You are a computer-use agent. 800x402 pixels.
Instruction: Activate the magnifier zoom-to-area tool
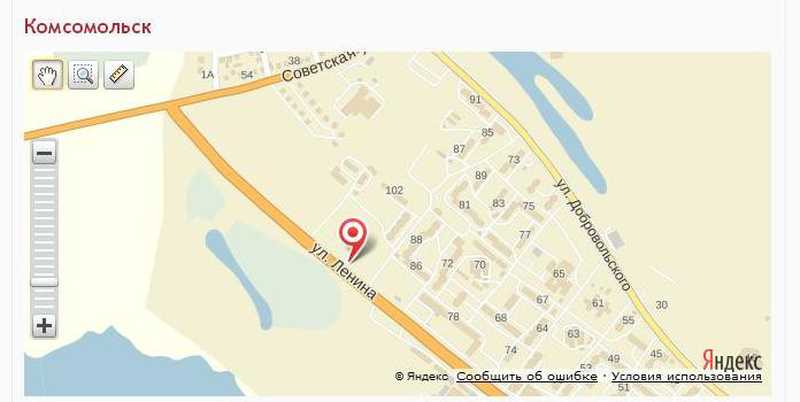[x=83, y=75]
